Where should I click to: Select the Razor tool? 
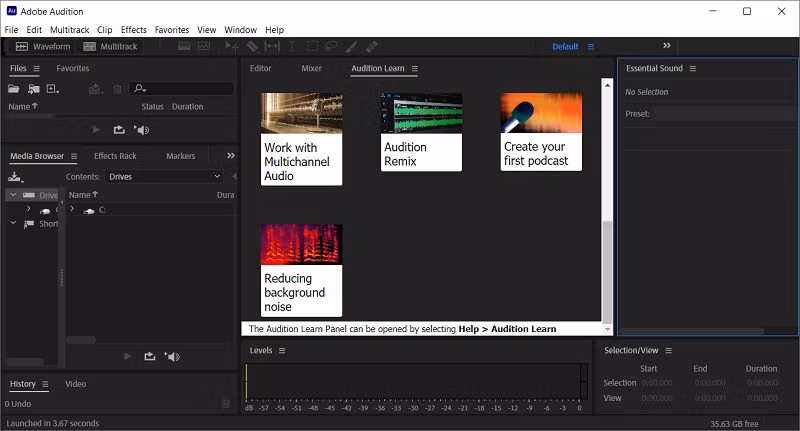(x=252, y=46)
